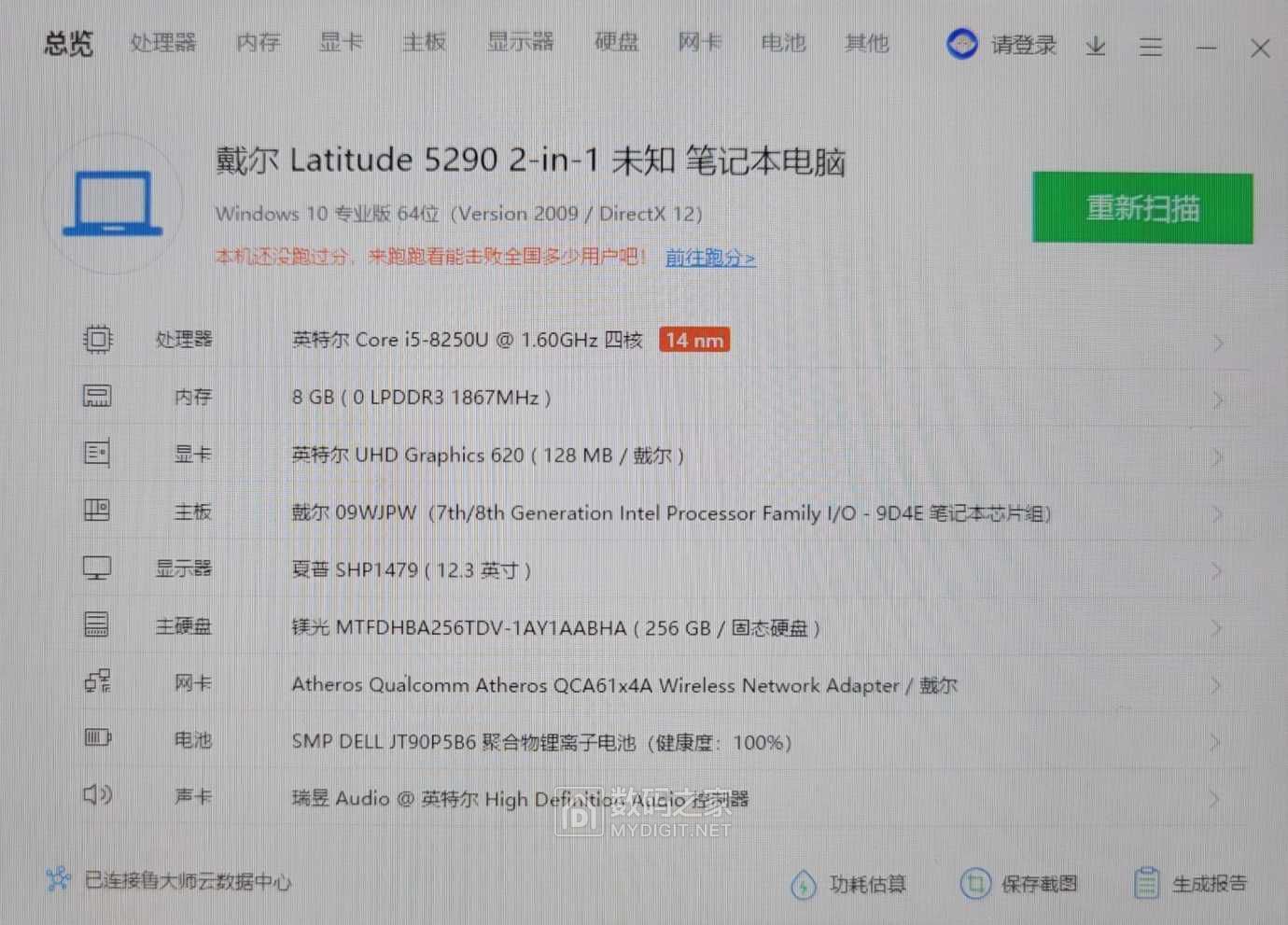The width and height of the screenshot is (1288, 925).
Task: Click the network adapter icon
Action: [x=97, y=681]
